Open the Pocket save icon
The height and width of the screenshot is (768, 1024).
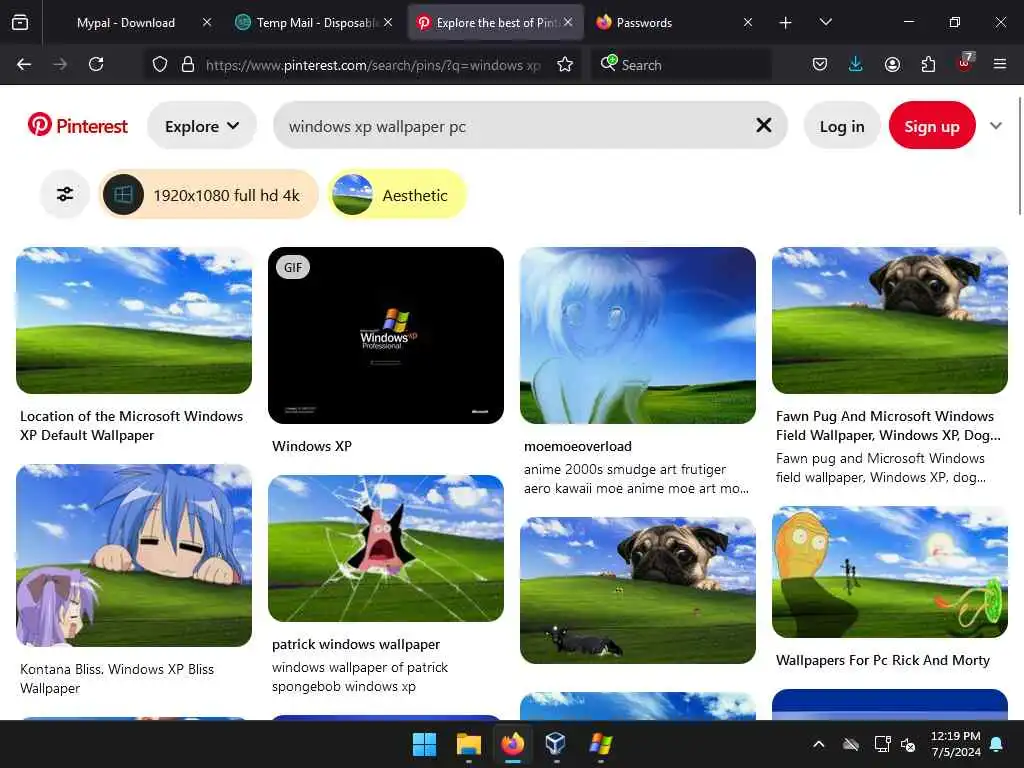point(820,64)
